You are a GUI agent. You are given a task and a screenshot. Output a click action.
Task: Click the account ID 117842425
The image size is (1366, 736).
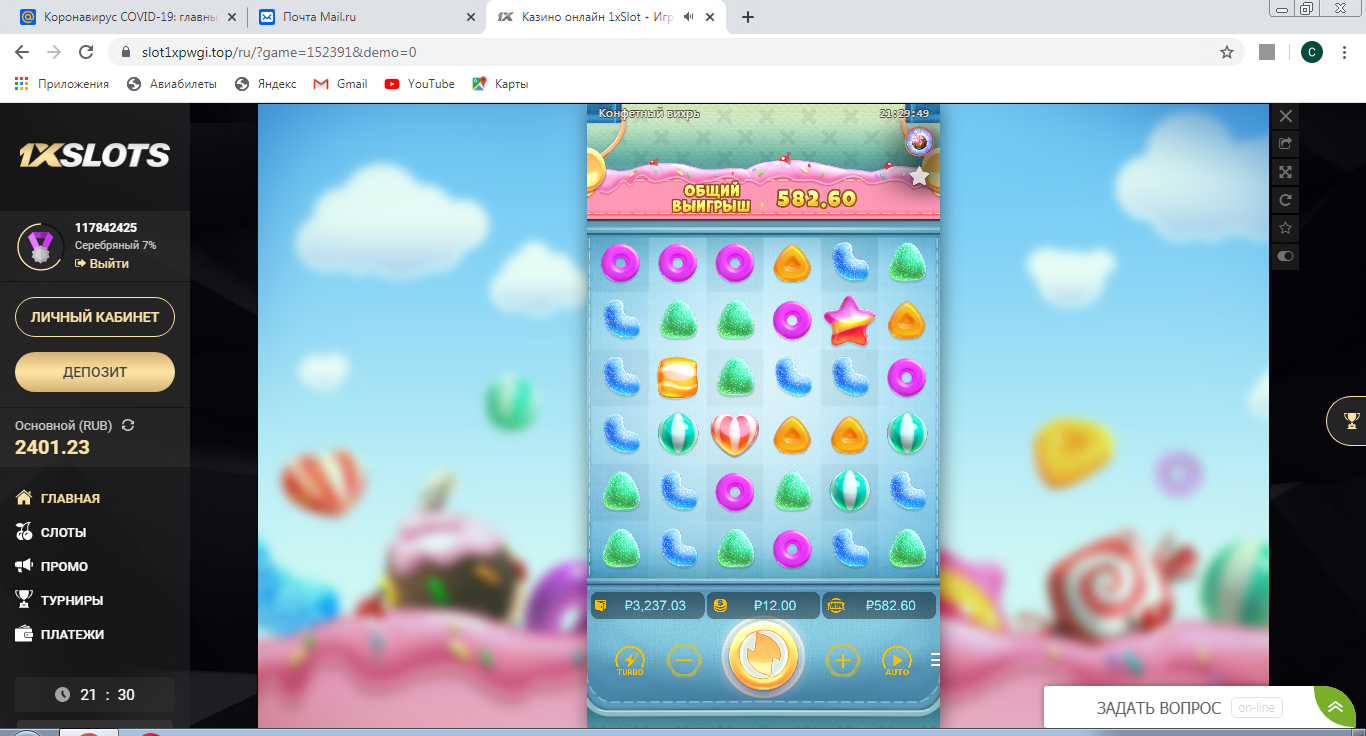tap(106, 228)
